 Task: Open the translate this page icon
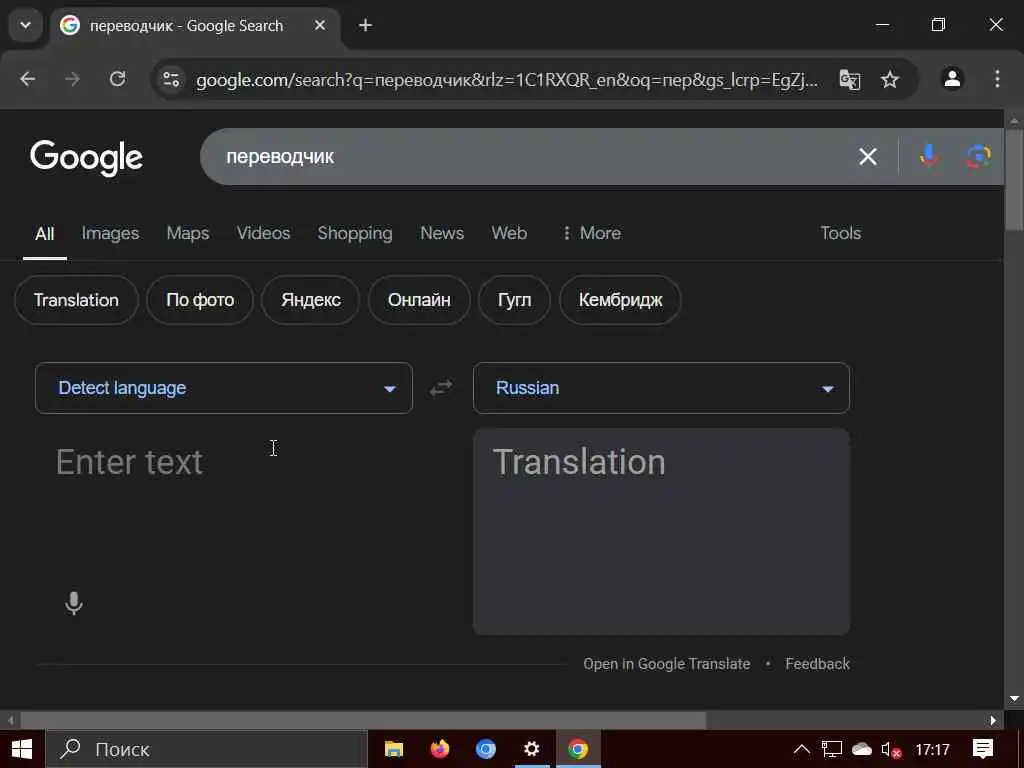pyautogui.click(x=850, y=80)
